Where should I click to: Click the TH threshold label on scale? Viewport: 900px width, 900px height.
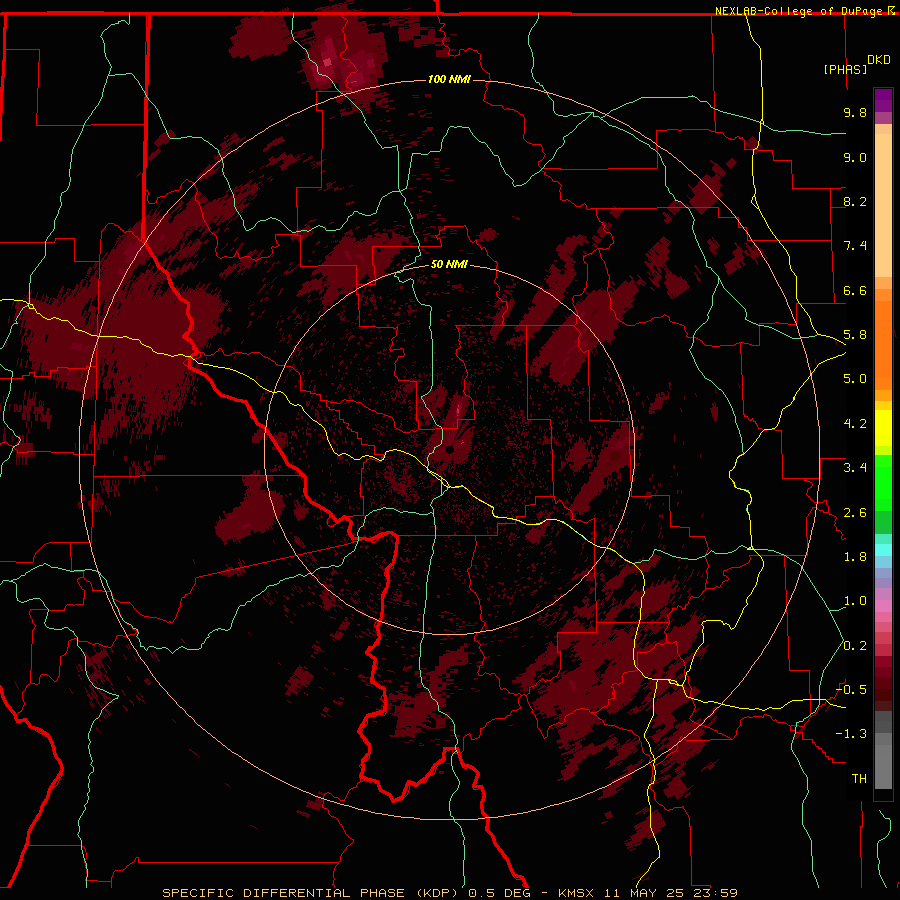(859, 779)
